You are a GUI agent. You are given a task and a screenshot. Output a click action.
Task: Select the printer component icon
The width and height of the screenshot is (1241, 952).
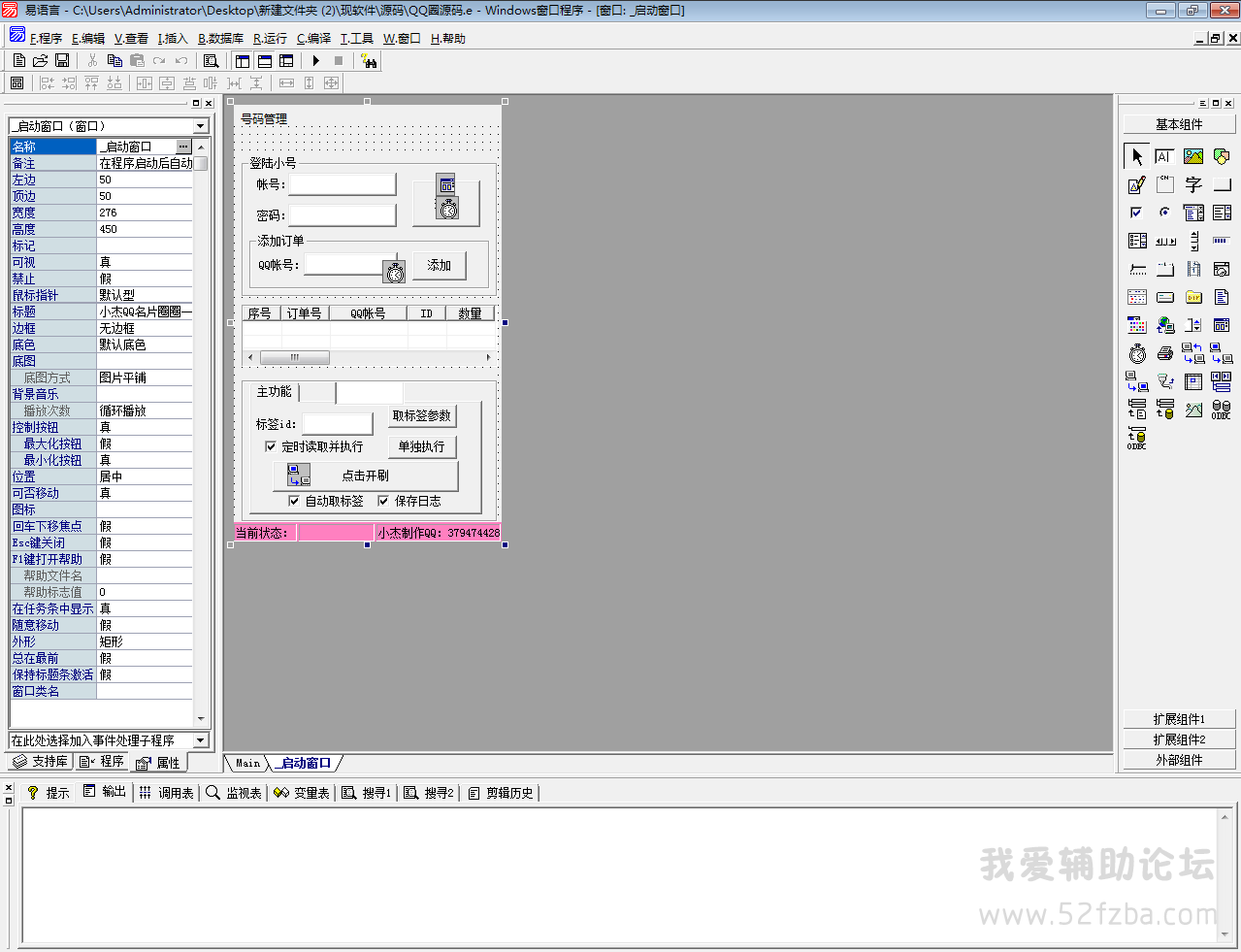click(1165, 354)
